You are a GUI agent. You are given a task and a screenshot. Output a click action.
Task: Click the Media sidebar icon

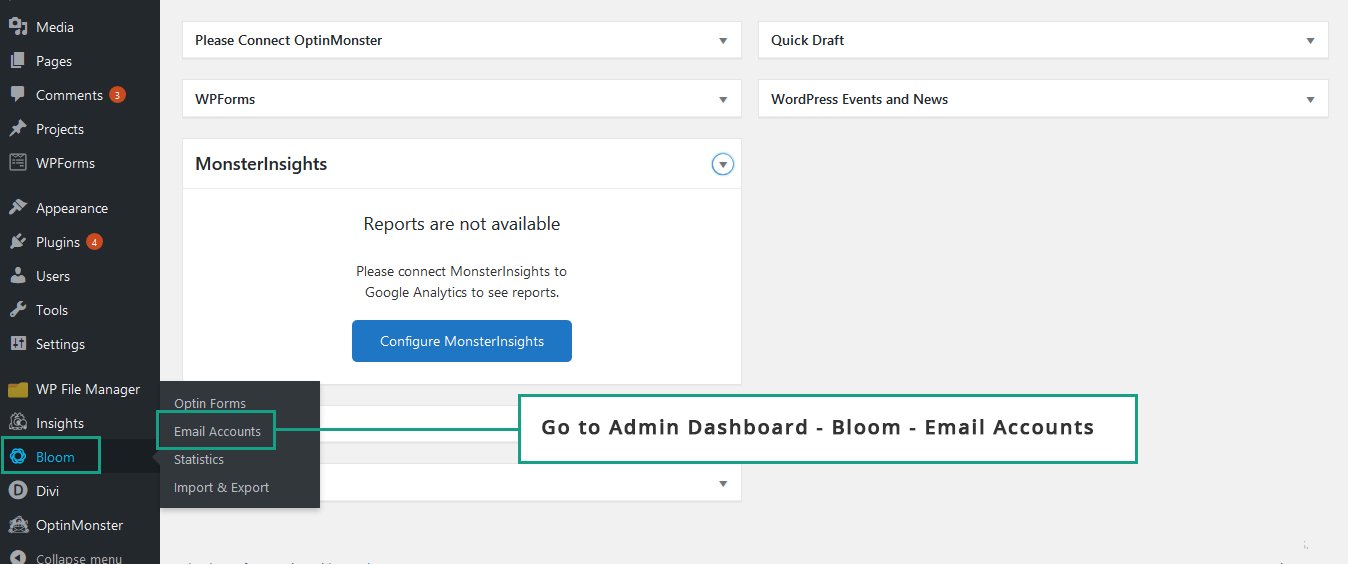point(17,27)
